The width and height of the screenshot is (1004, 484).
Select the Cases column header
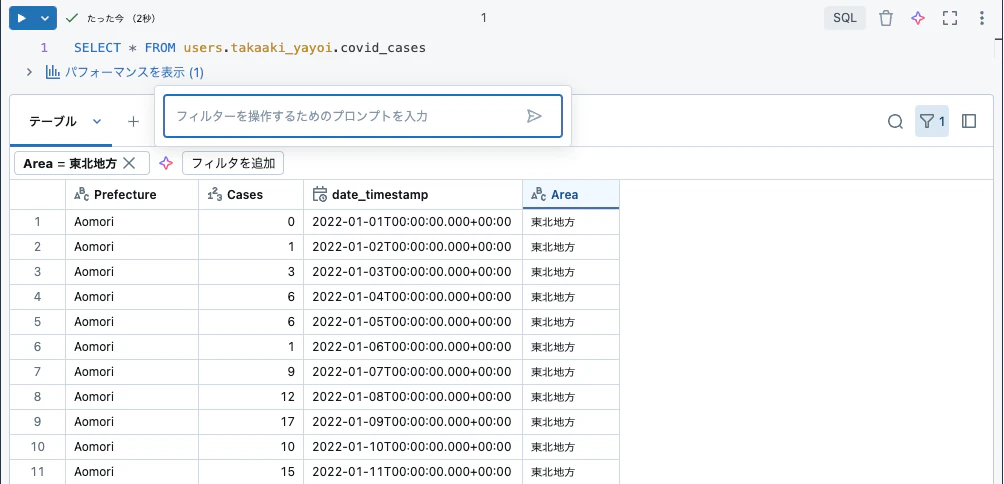click(x=251, y=195)
